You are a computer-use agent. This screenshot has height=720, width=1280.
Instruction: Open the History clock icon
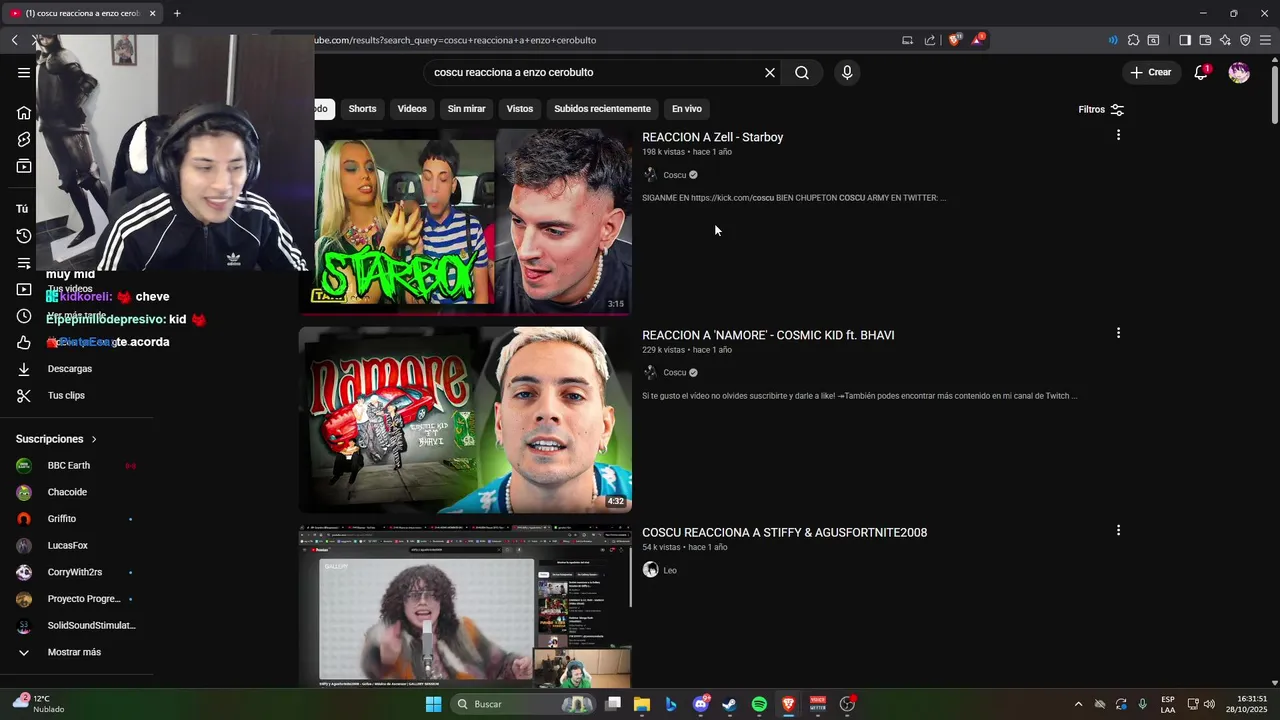tap(24, 236)
